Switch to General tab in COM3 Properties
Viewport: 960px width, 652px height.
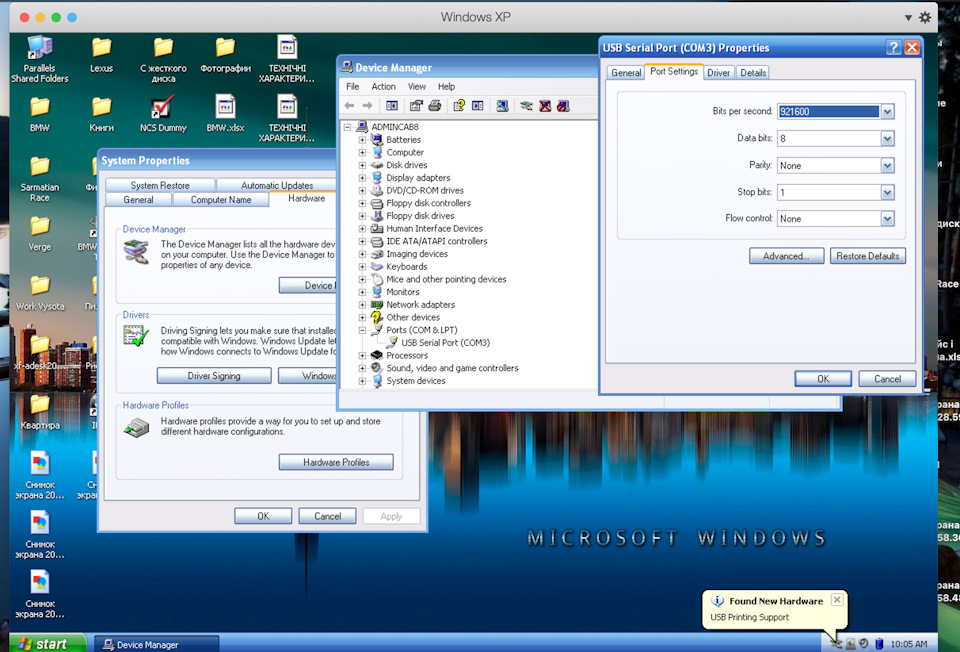pyautogui.click(x=626, y=72)
